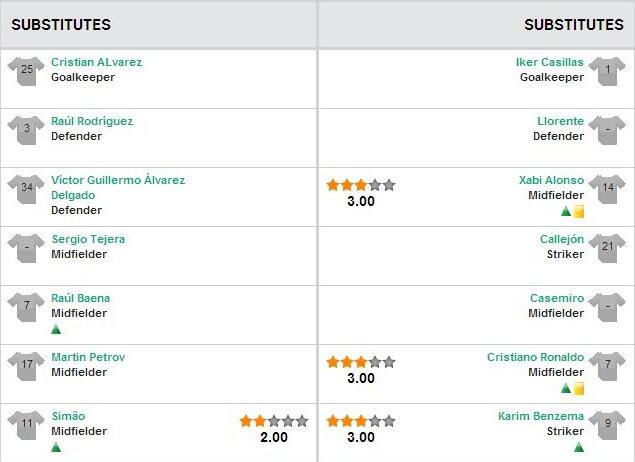Open Raúl Rodríguez's player profile link
This screenshot has height=462, width=635.
pyautogui.click(x=92, y=121)
